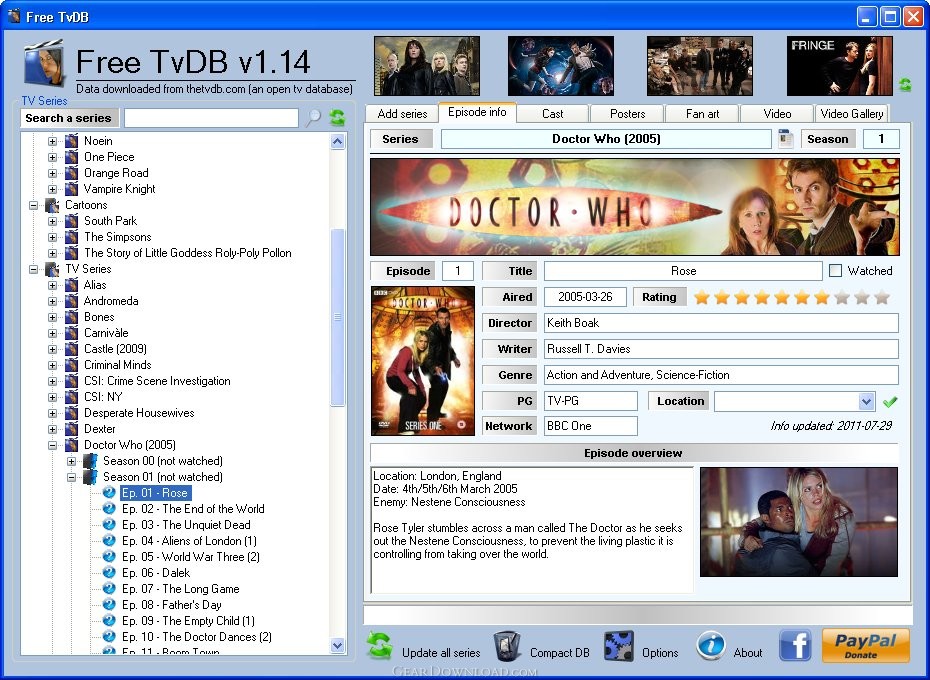
Task: Expand the Criminal Minds series
Action: click(x=52, y=365)
